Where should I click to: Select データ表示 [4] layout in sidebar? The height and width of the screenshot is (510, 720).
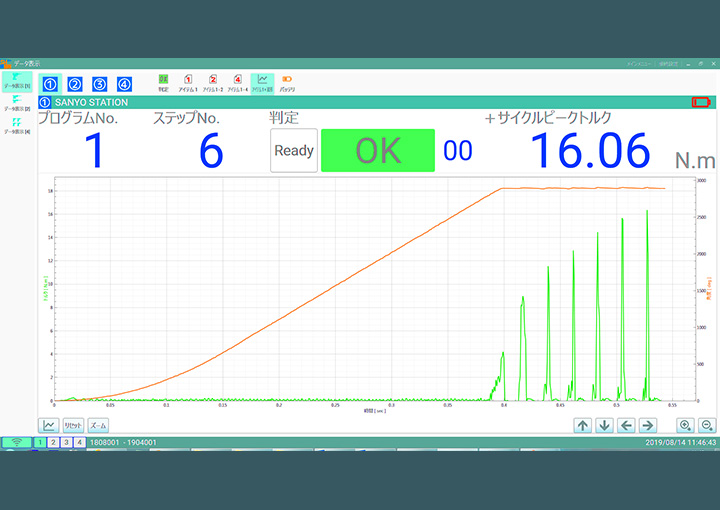point(16,125)
